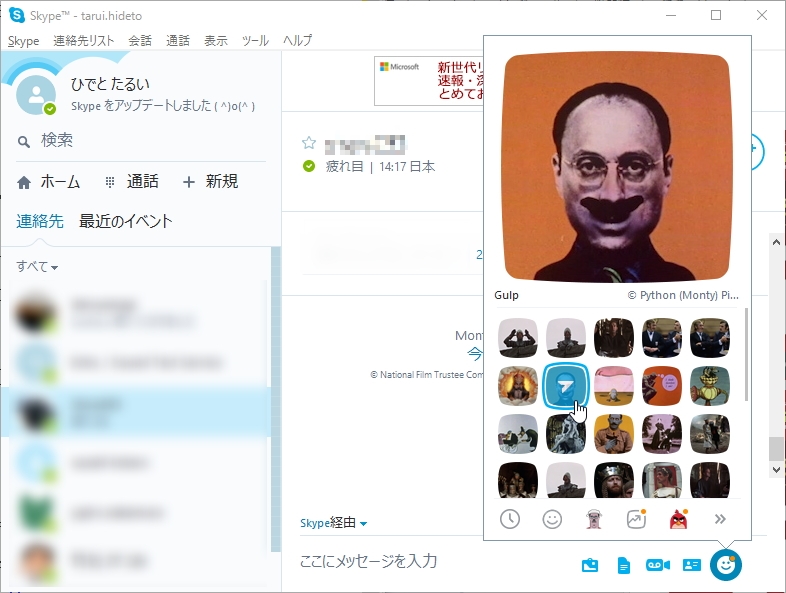Click the chat scrollbar up arrow
Viewport: 786px width, 593px height.
(x=776, y=242)
